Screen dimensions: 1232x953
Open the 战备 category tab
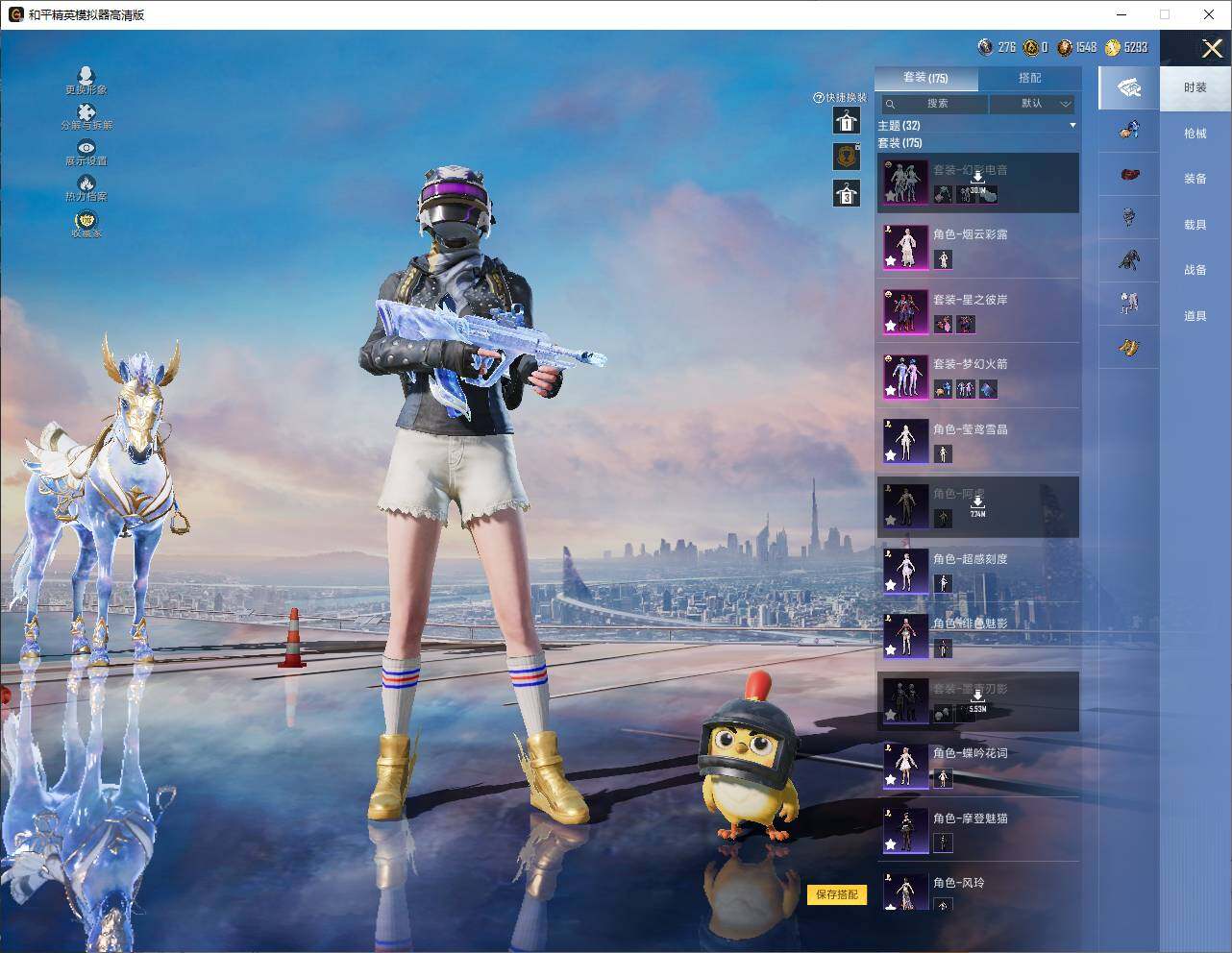1195,270
